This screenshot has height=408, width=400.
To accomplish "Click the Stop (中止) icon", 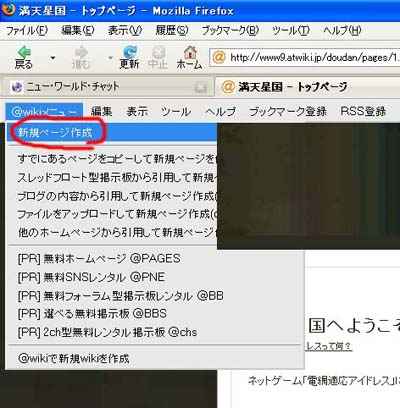I will (159, 52).
